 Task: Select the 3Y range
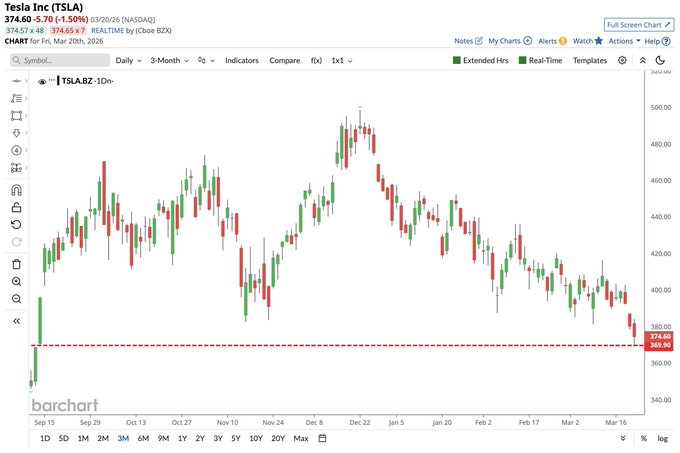tap(218, 438)
